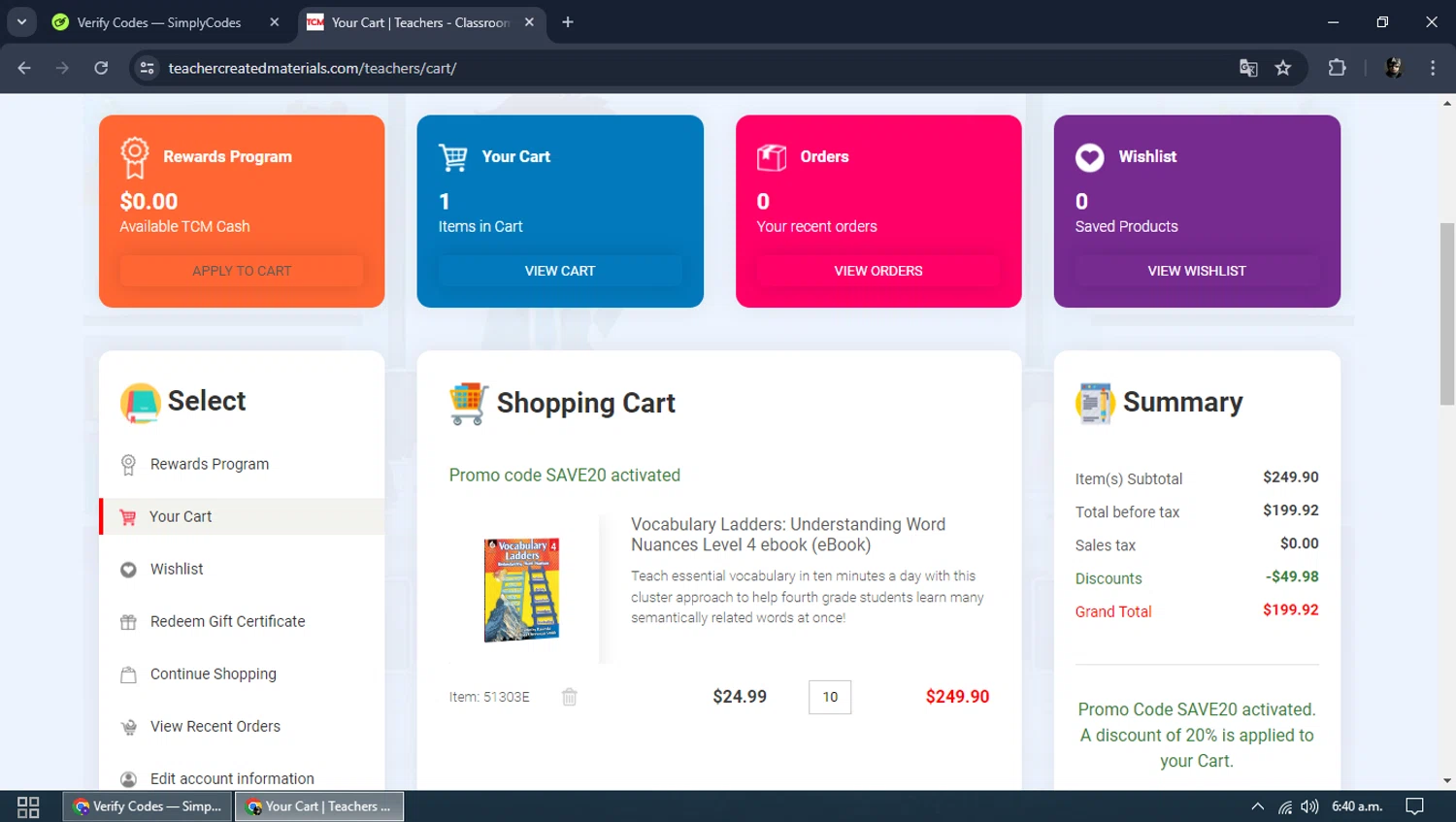This screenshot has width=1456, height=822.
Task: Click the heart icon beside sidebar Wishlist
Action: click(128, 570)
